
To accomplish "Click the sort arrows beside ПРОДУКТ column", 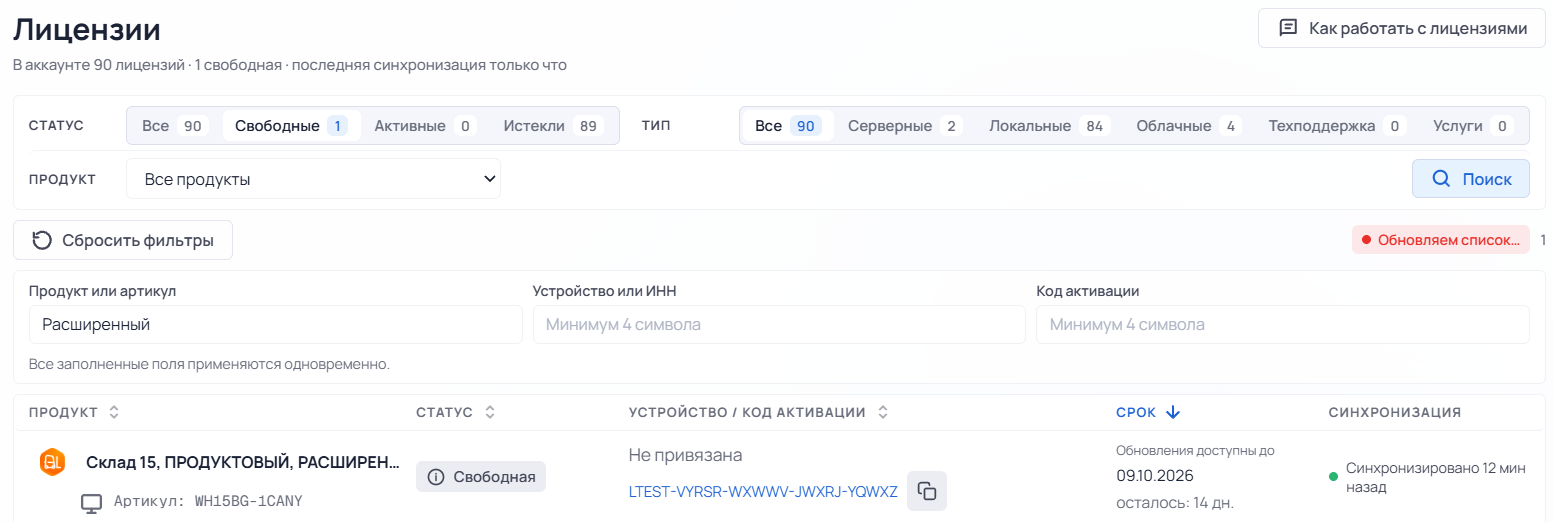I will pyautogui.click(x=114, y=412).
